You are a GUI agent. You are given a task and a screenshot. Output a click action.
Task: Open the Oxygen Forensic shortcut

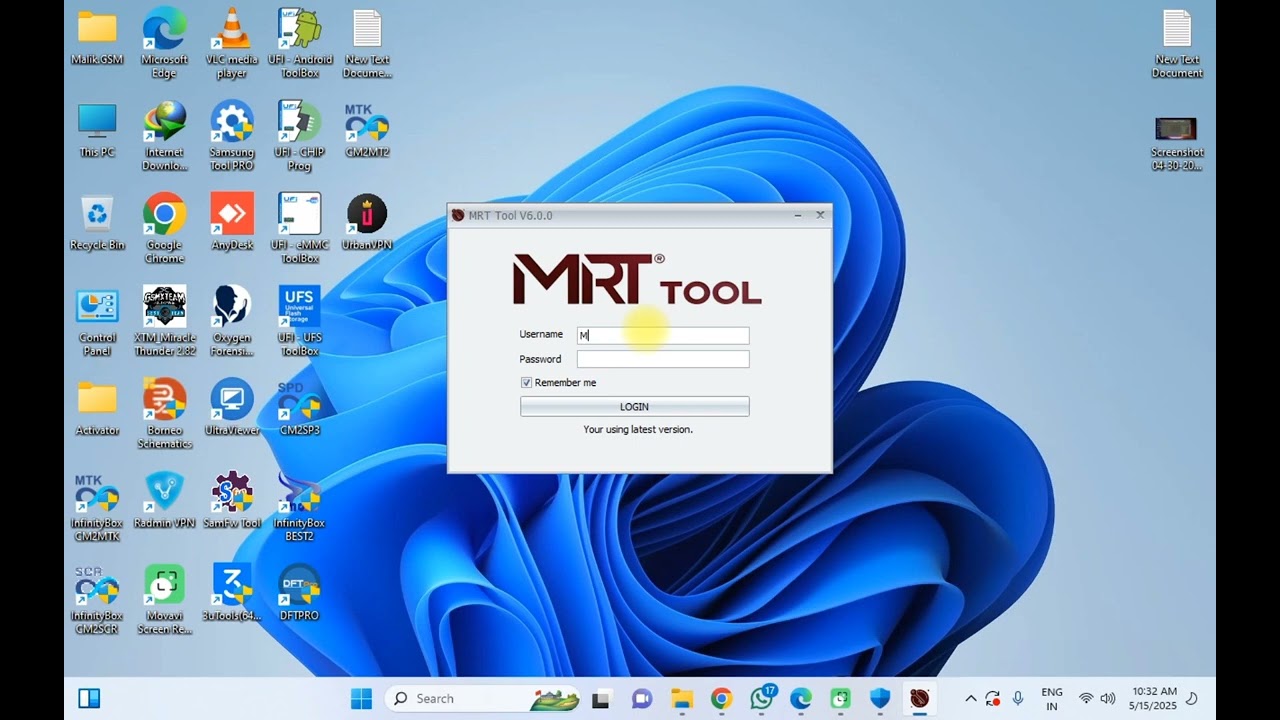tap(232, 322)
